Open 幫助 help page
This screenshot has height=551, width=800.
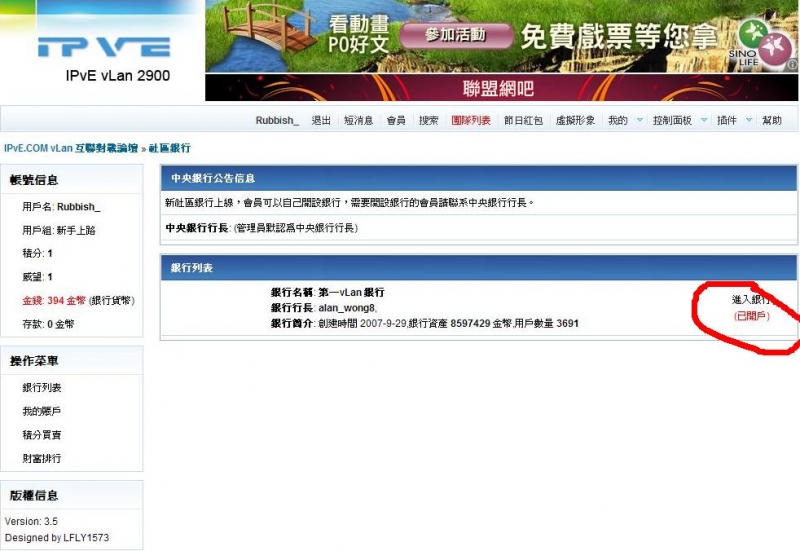coord(772,120)
